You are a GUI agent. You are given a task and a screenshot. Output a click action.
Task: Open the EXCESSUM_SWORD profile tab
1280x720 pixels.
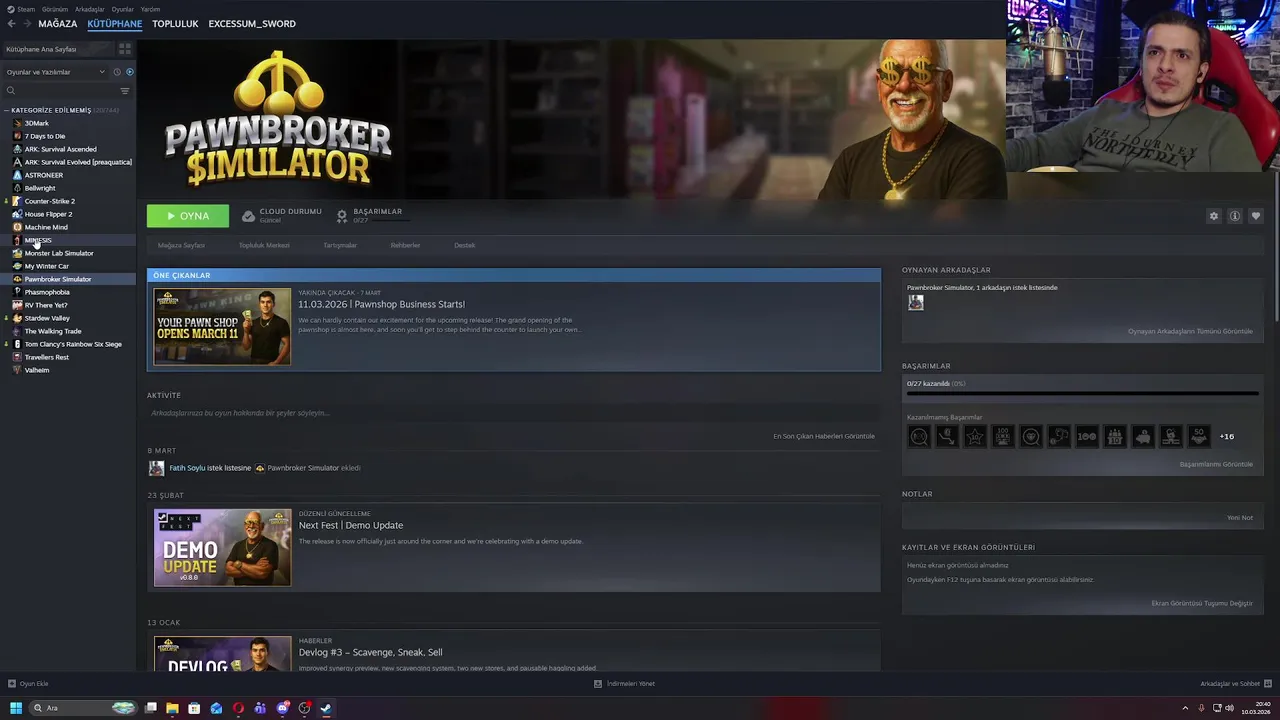click(x=252, y=24)
